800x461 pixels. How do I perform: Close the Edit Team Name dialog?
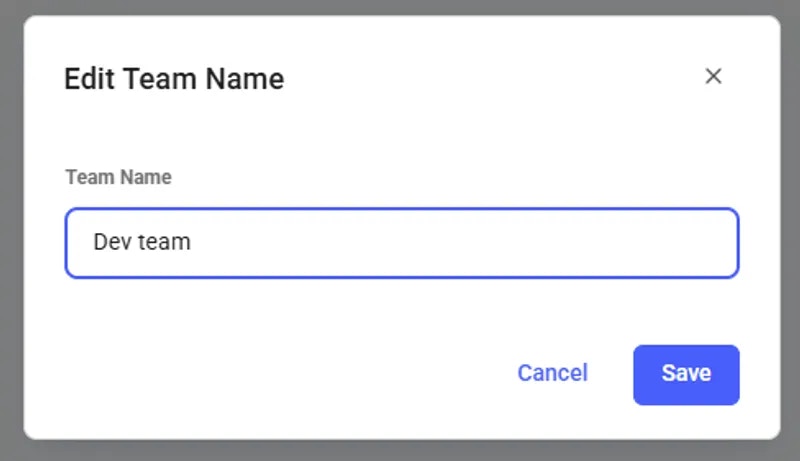coord(713,76)
